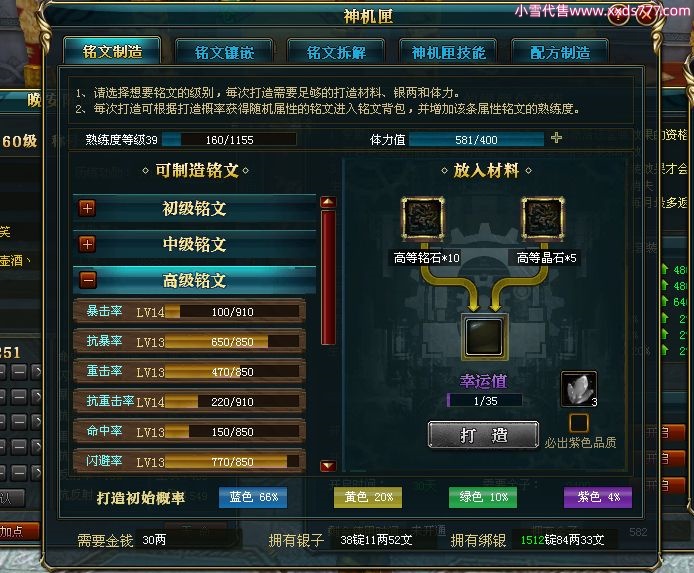Screen dimensions: 694x573
Task: Expand the 中级铭文 category
Action: tap(87, 244)
